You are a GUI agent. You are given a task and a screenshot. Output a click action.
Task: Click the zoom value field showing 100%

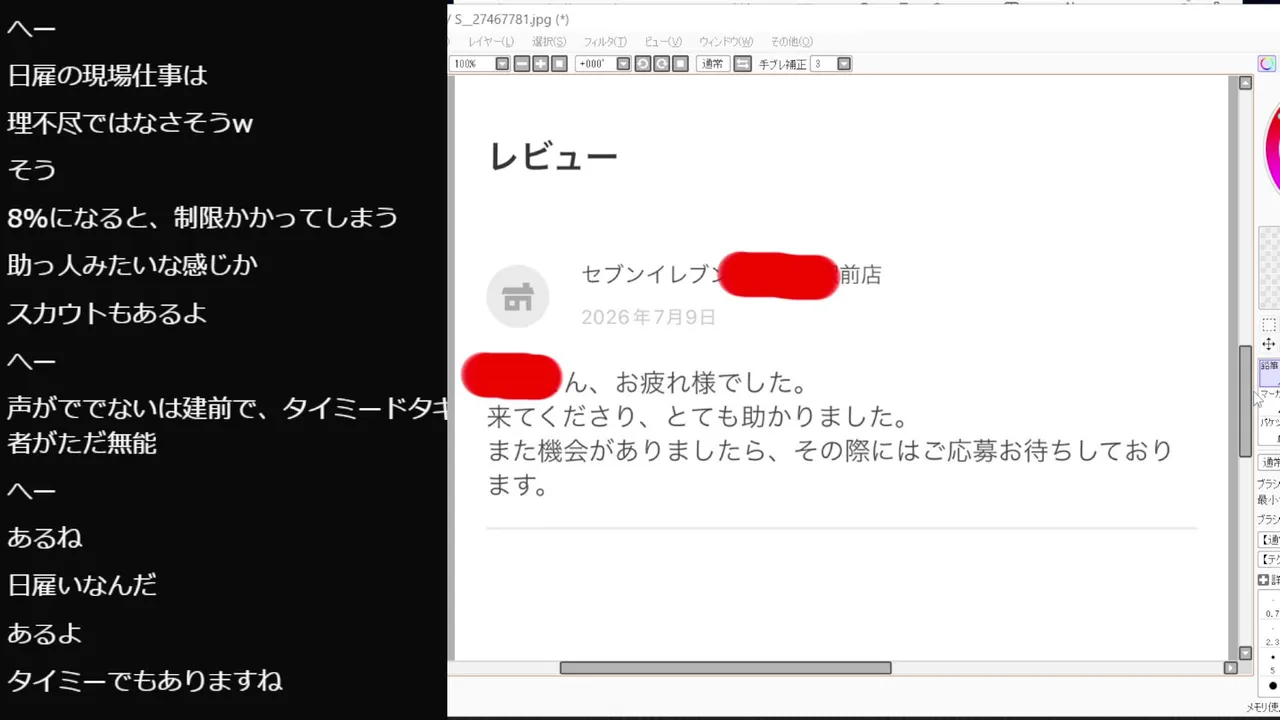473,64
